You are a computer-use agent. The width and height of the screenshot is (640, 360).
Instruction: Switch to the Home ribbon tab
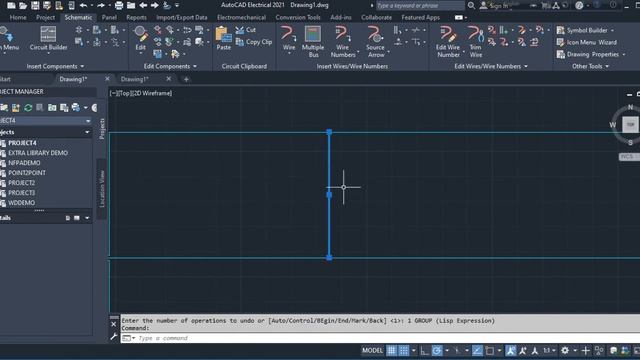coord(18,17)
